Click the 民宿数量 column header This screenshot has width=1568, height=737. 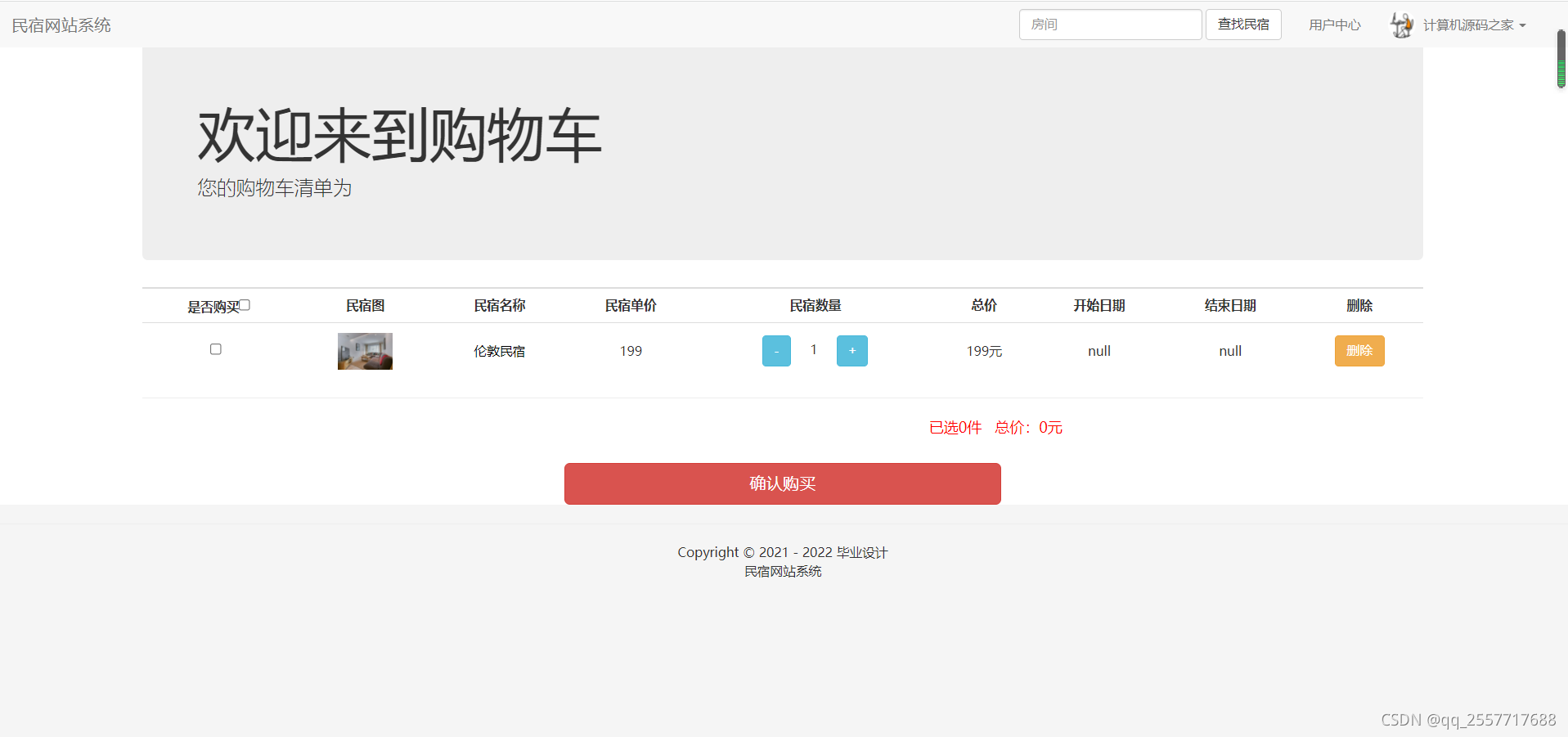(815, 305)
